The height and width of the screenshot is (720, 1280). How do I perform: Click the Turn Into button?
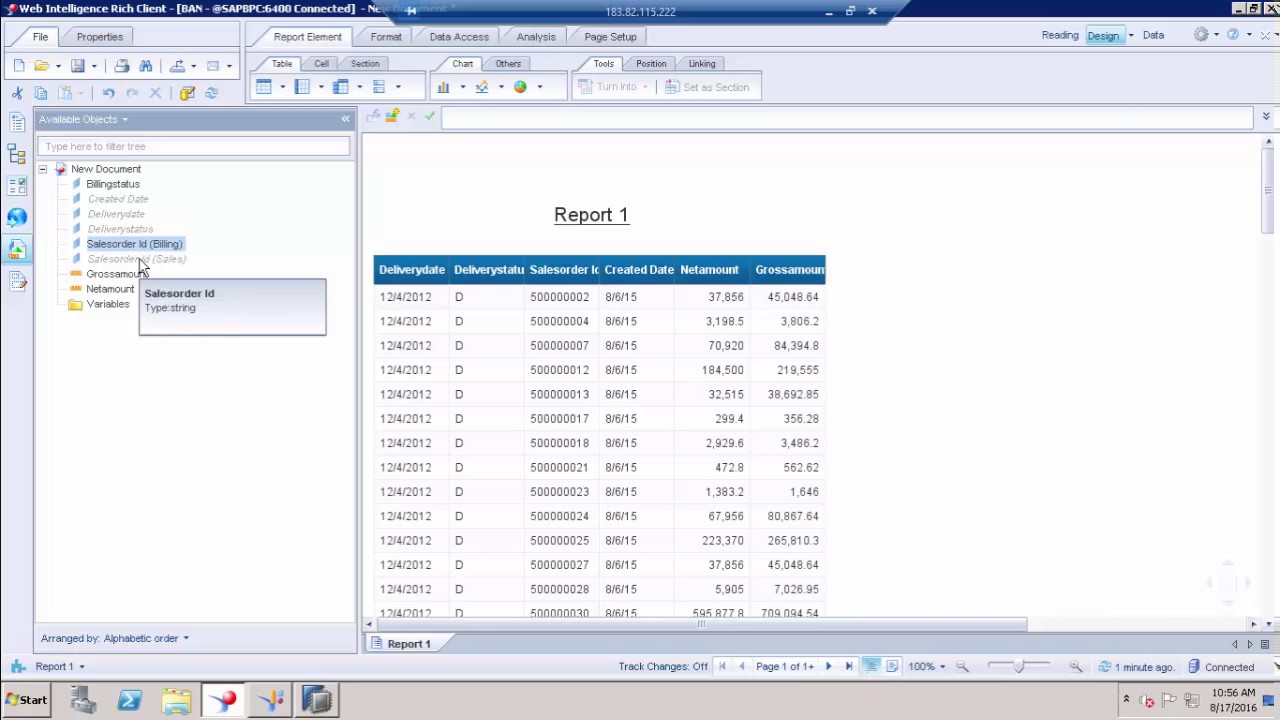click(x=613, y=87)
